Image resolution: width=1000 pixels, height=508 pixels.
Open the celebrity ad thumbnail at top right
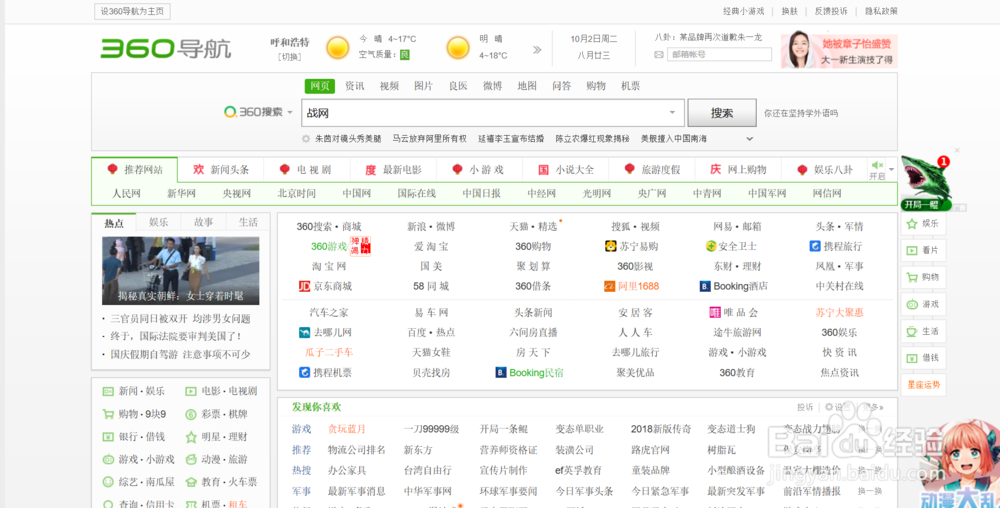coord(839,51)
